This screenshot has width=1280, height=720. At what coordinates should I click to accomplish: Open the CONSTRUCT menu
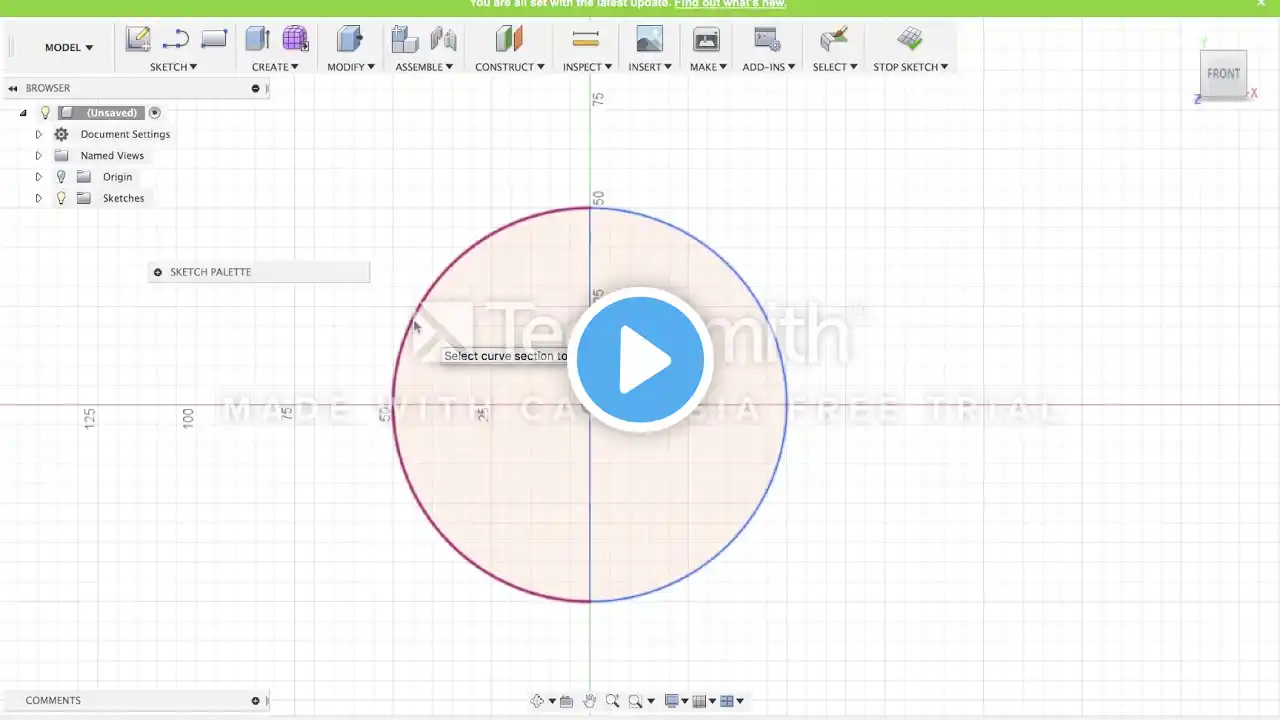coord(510,67)
